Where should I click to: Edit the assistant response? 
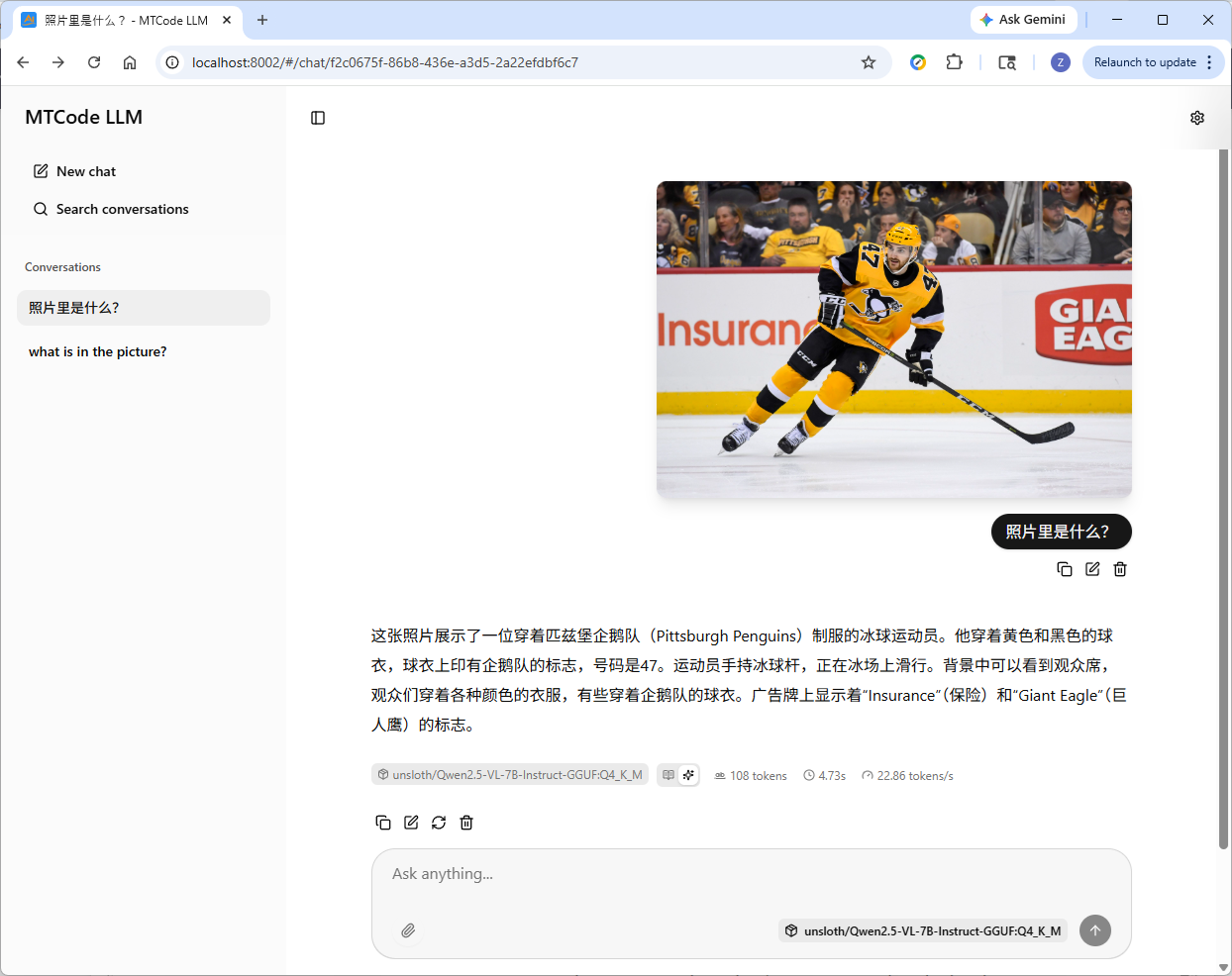[x=411, y=823]
